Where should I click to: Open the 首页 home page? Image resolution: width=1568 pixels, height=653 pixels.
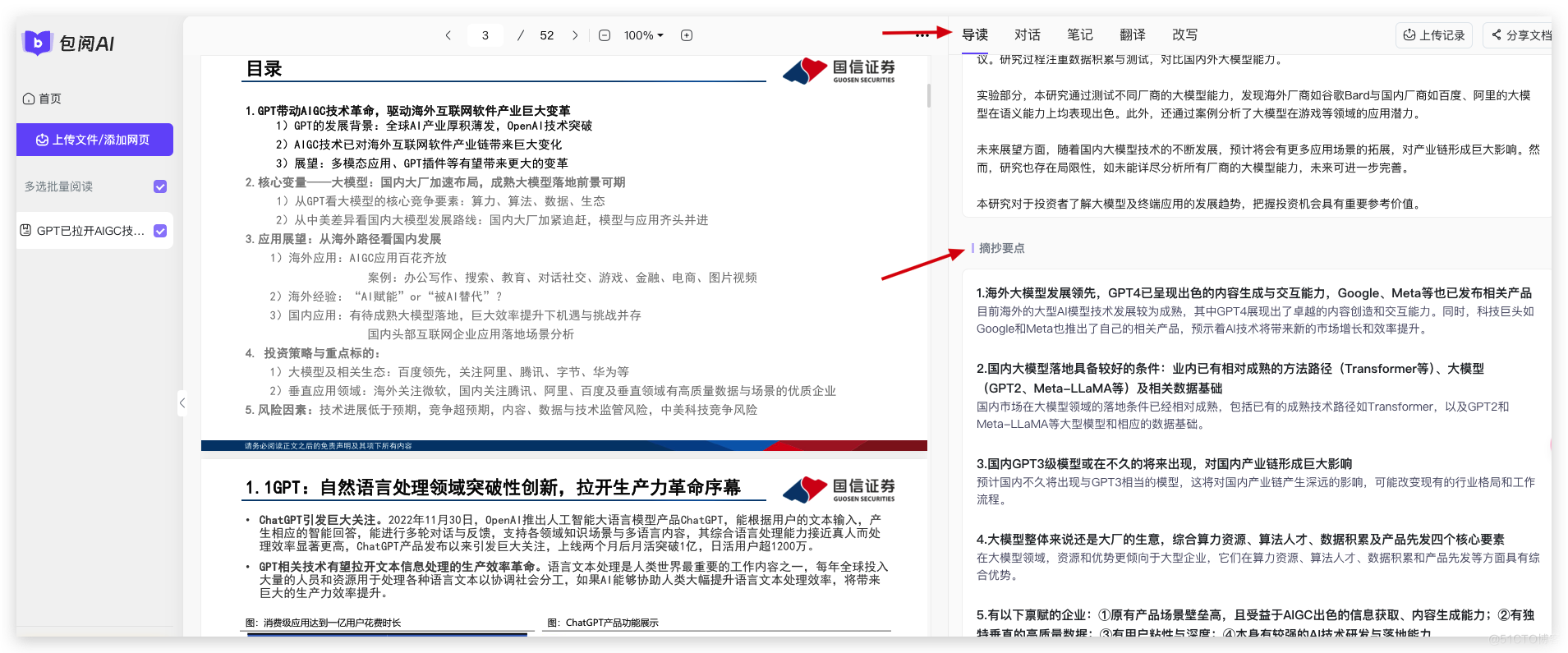(x=42, y=99)
